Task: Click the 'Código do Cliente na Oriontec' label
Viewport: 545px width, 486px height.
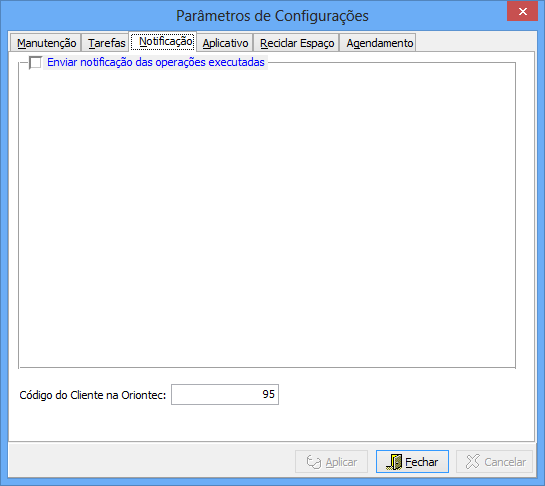Action: coord(93,395)
